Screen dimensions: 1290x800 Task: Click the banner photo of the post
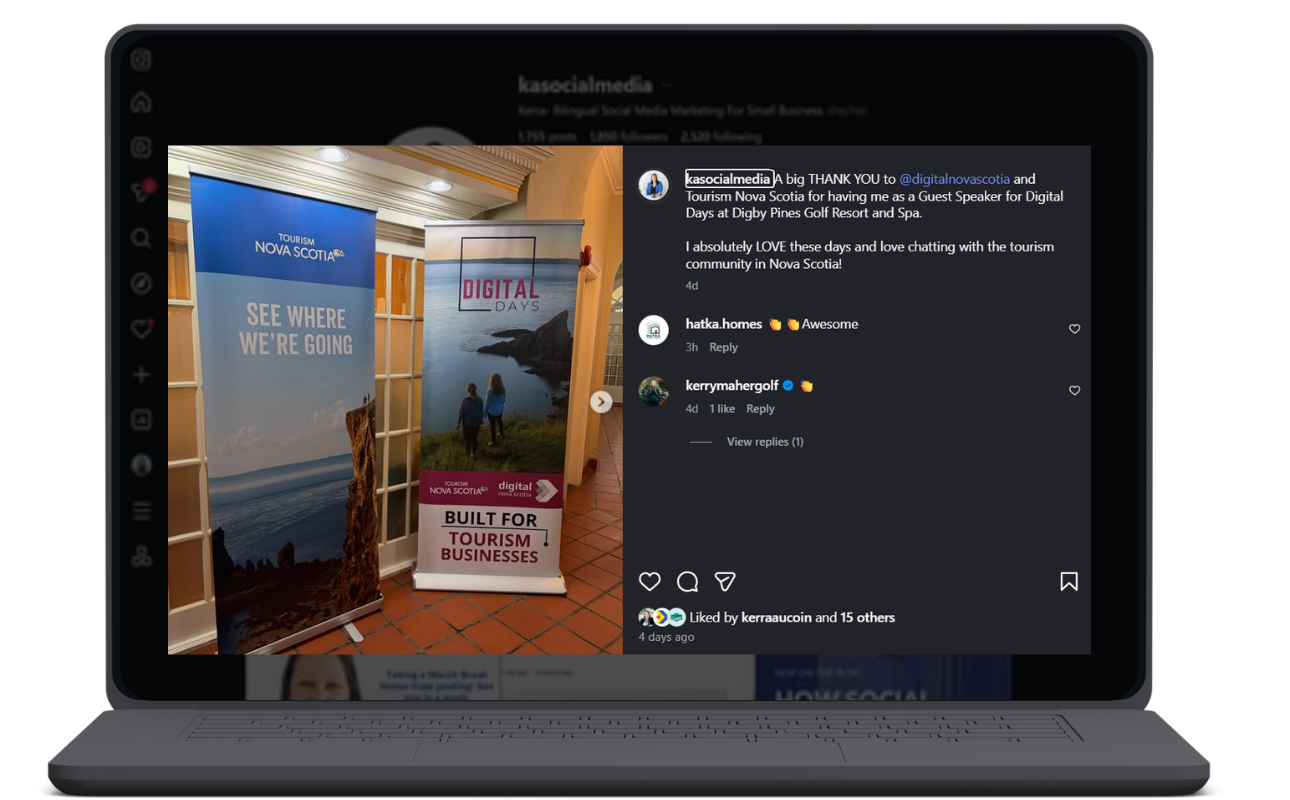[x=395, y=400]
